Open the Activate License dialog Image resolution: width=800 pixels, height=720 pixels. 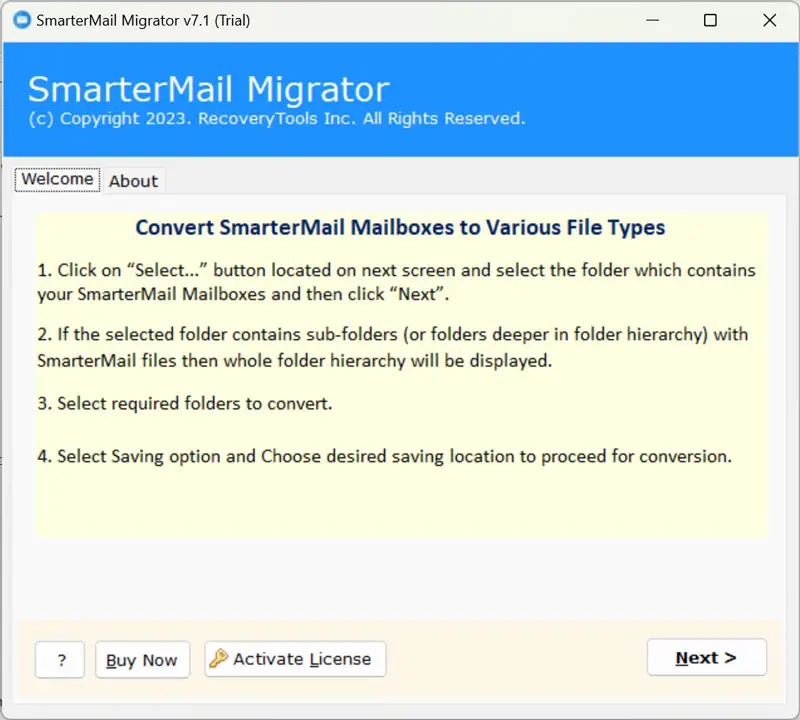(x=294, y=659)
